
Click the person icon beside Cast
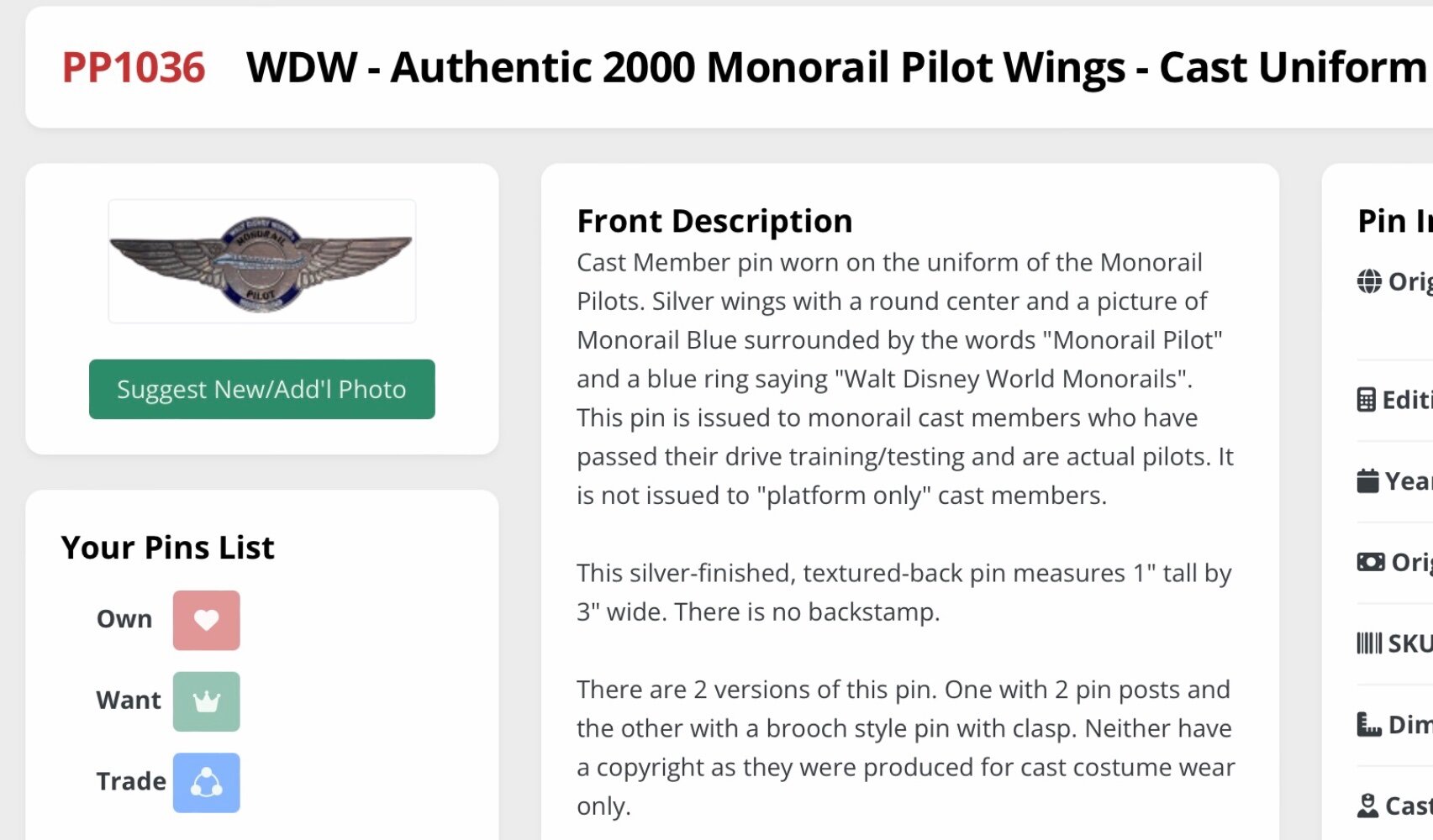point(1368,806)
